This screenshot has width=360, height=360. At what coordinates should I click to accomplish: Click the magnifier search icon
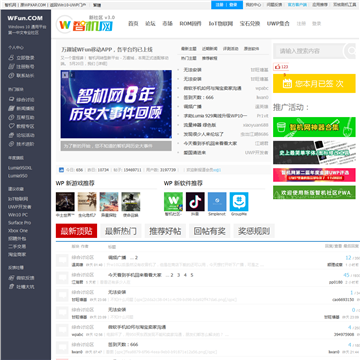click(351, 51)
